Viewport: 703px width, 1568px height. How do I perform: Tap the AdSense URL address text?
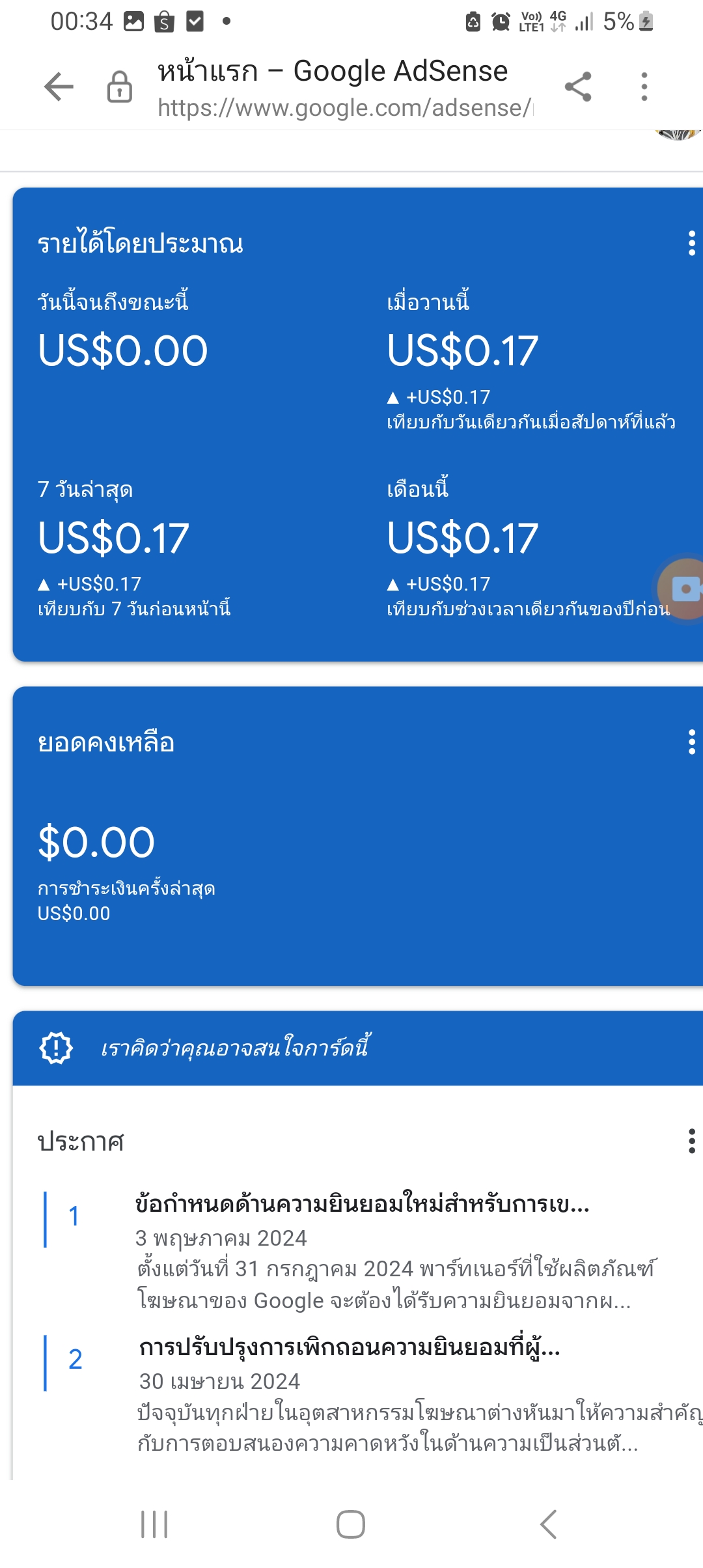345,107
